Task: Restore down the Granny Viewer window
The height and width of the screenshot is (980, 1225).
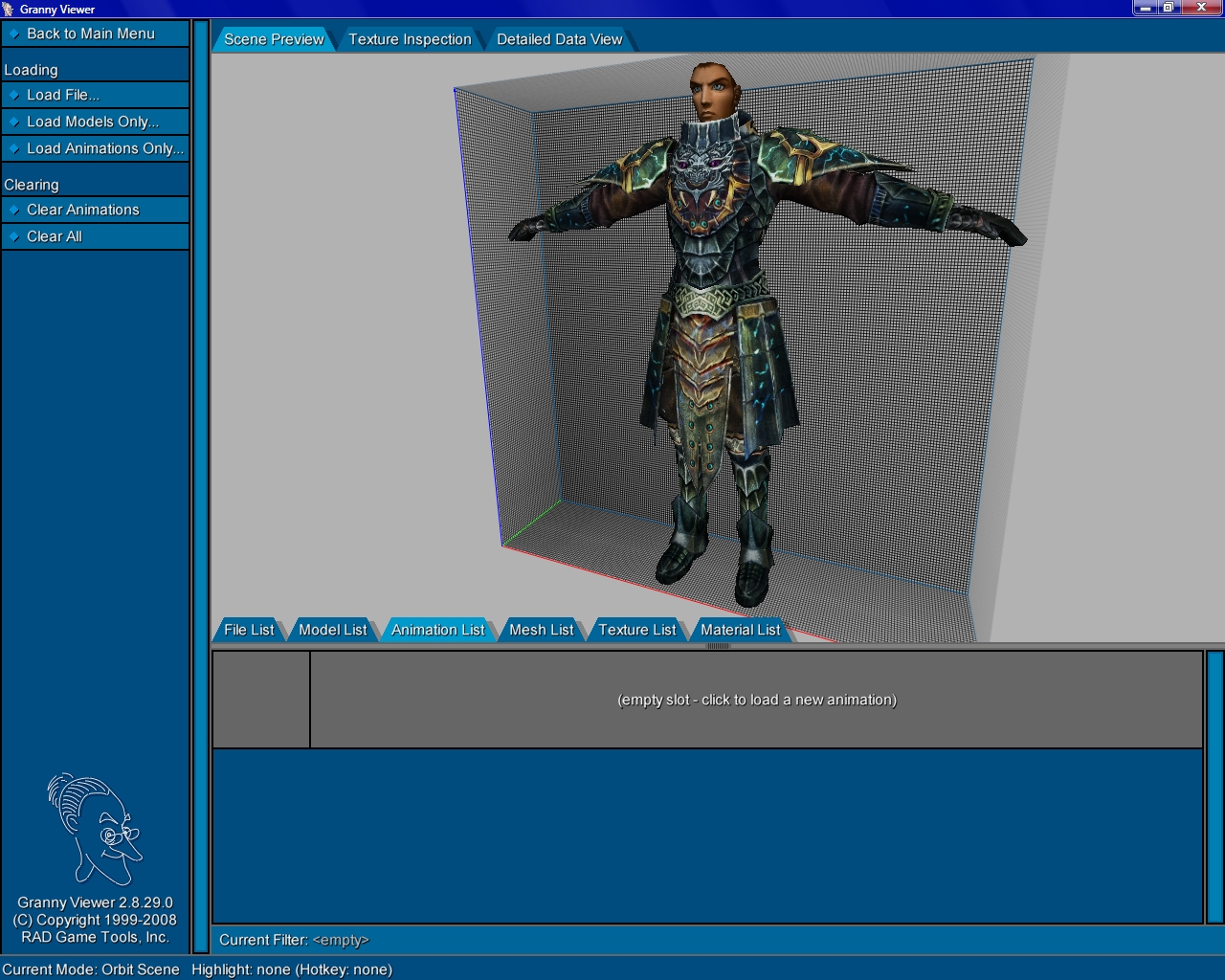Action: coord(1169,8)
